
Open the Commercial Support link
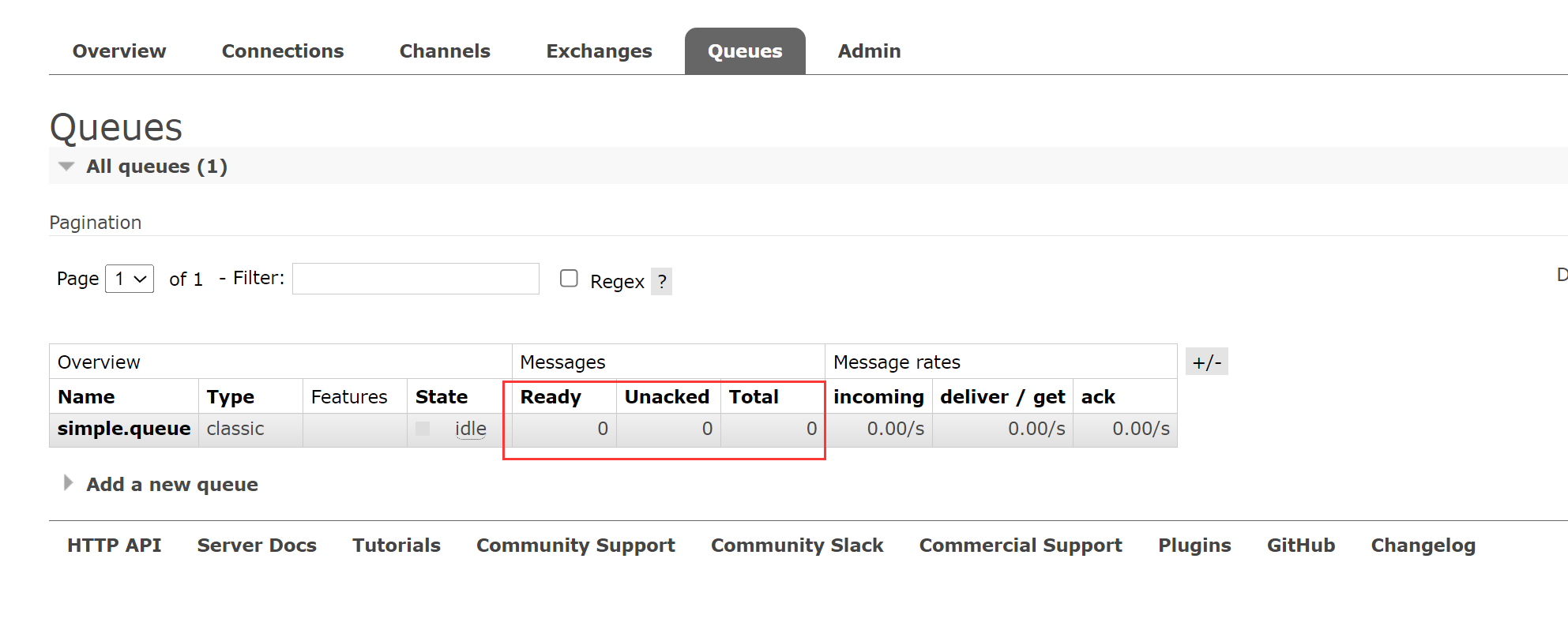point(1021,546)
